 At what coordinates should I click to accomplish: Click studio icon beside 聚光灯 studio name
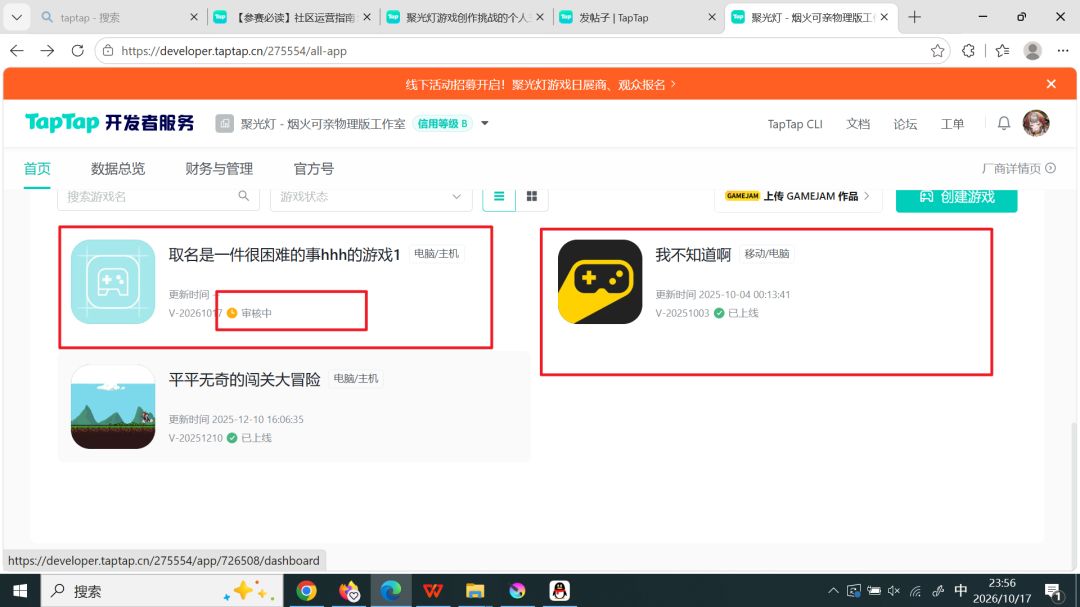click(x=225, y=123)
